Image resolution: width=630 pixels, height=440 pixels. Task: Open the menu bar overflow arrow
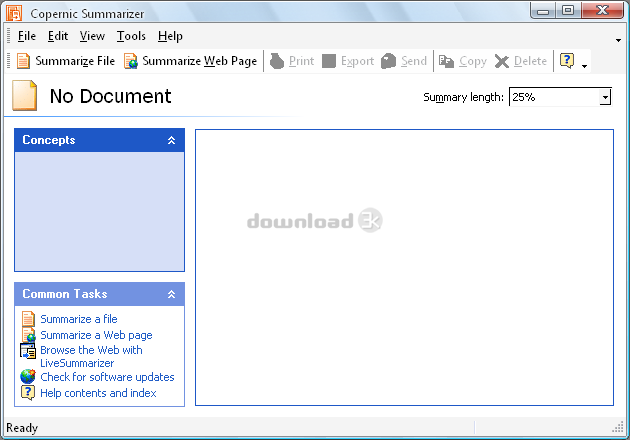coord(618,40)
